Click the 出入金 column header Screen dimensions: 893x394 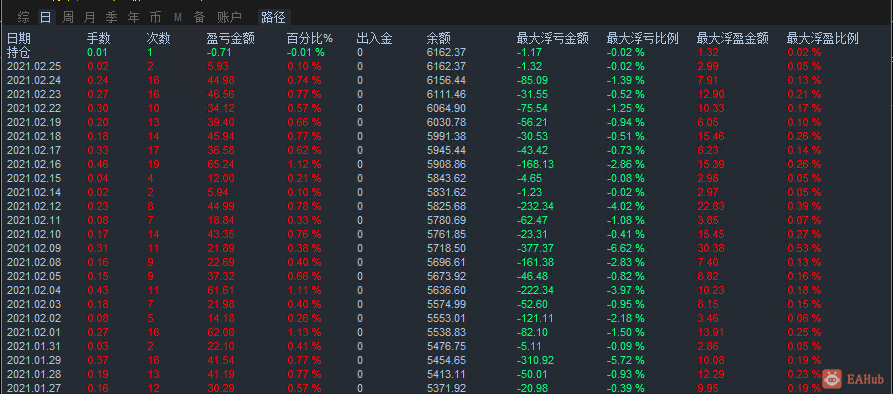pos(374,39)
